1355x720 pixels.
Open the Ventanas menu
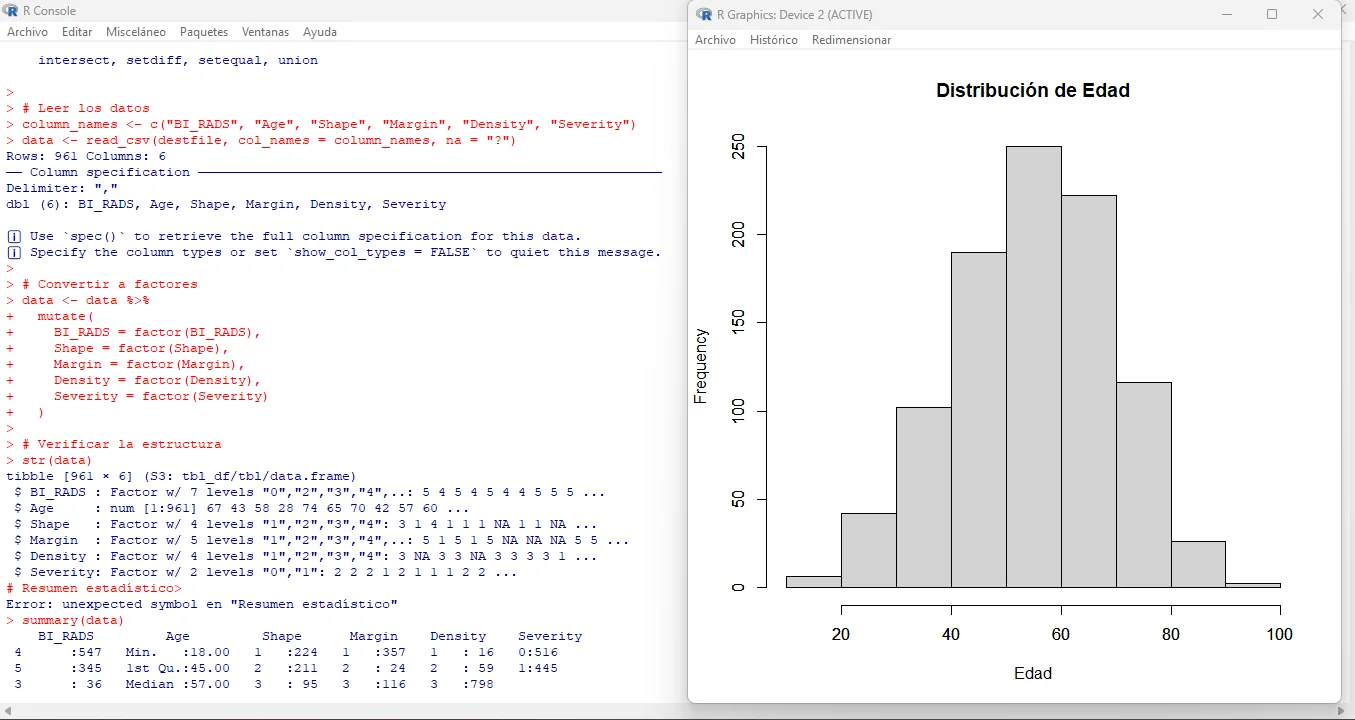pos(265,31)
